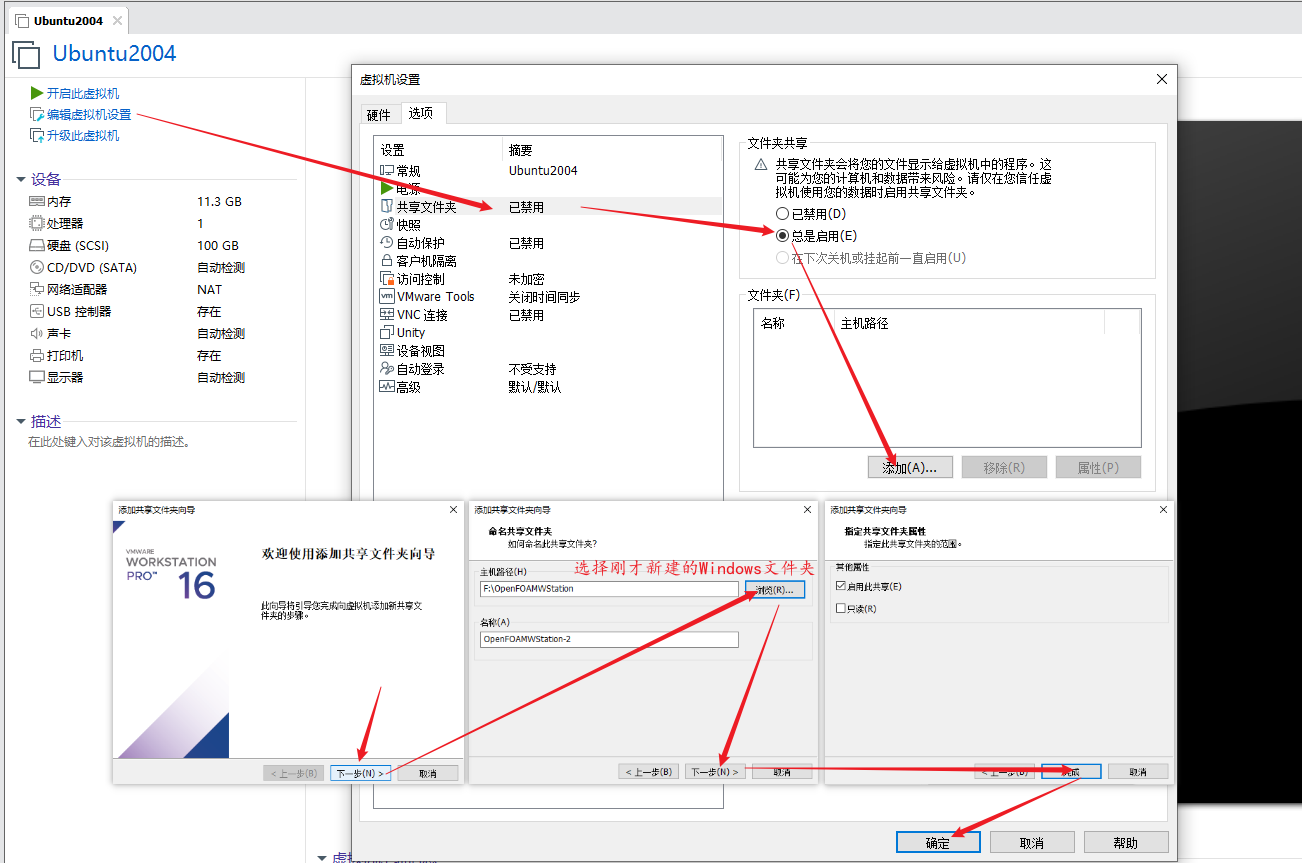Close the 虚拟机设置 dialog
1302x863 pixels.
click(x=1161, y=79)
